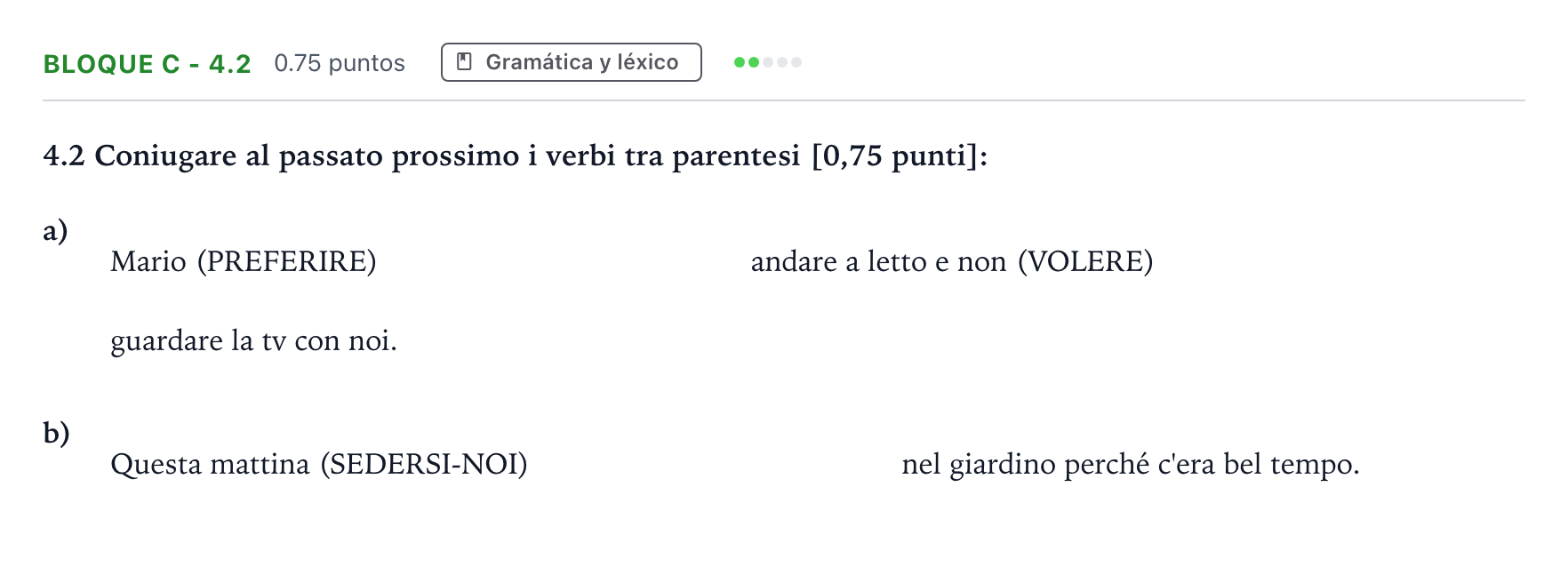Select the third difficulty dot
The height and width of the screenshot is (583, 1568).
pyautogui.click(x=768, y=62)
